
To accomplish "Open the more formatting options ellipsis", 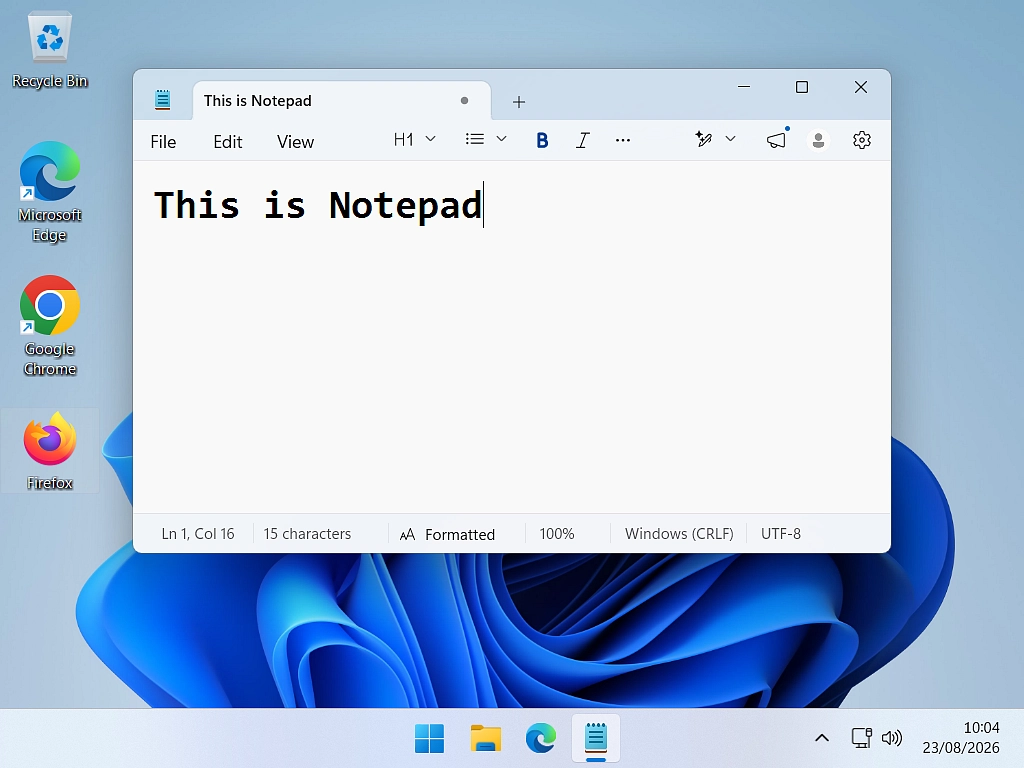I will point(622,140).
